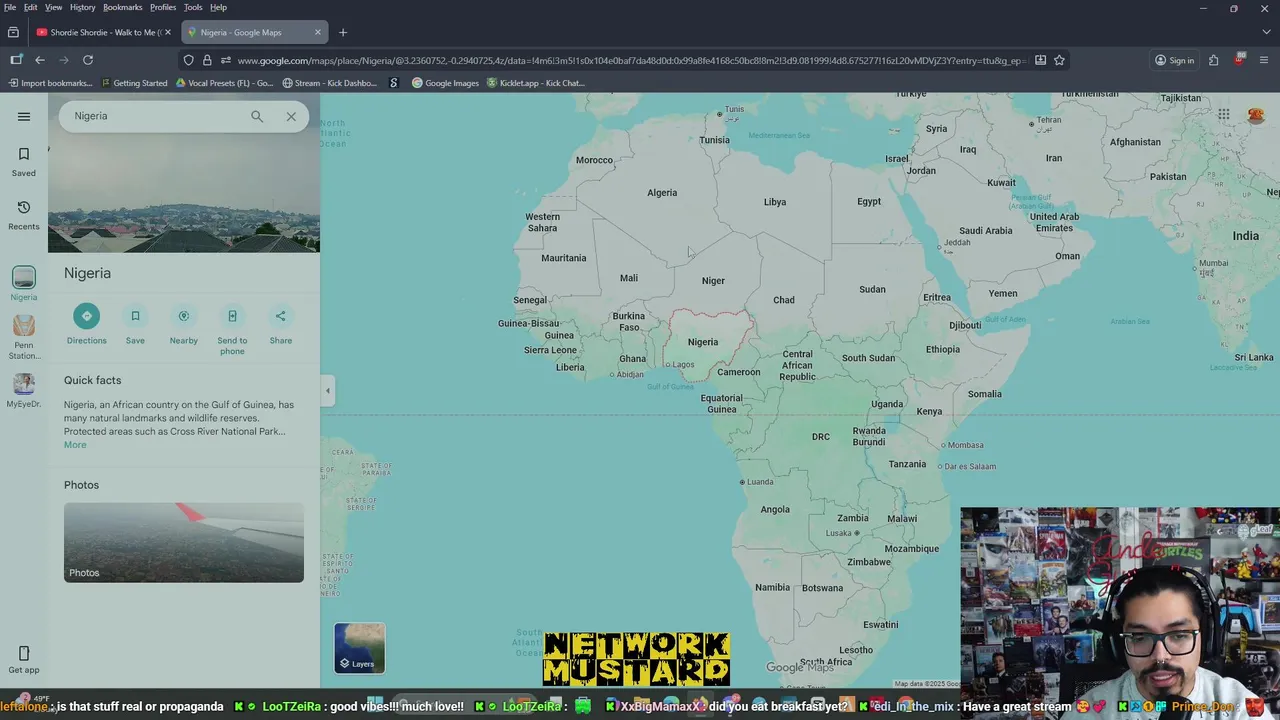Click the Algeria label on the map
This screenshot has height=720, width=1280.
662,193
